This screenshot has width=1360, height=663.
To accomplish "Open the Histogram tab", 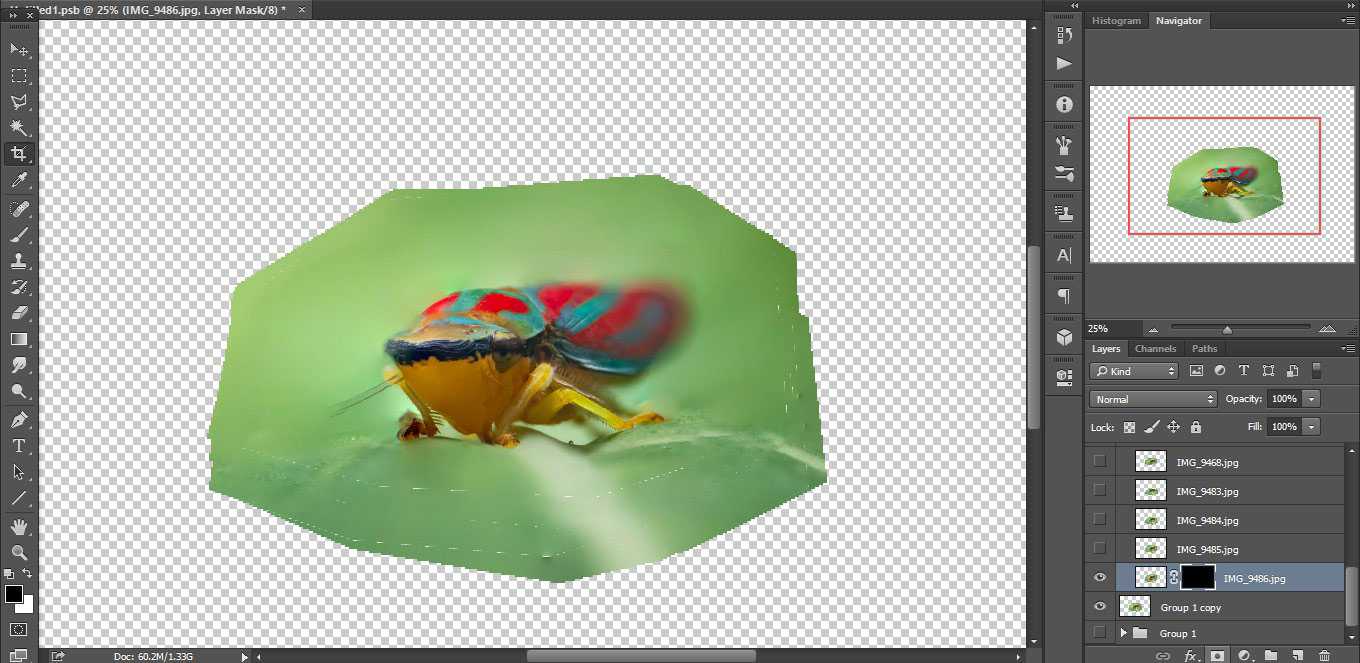I will tap(1116, 21).
